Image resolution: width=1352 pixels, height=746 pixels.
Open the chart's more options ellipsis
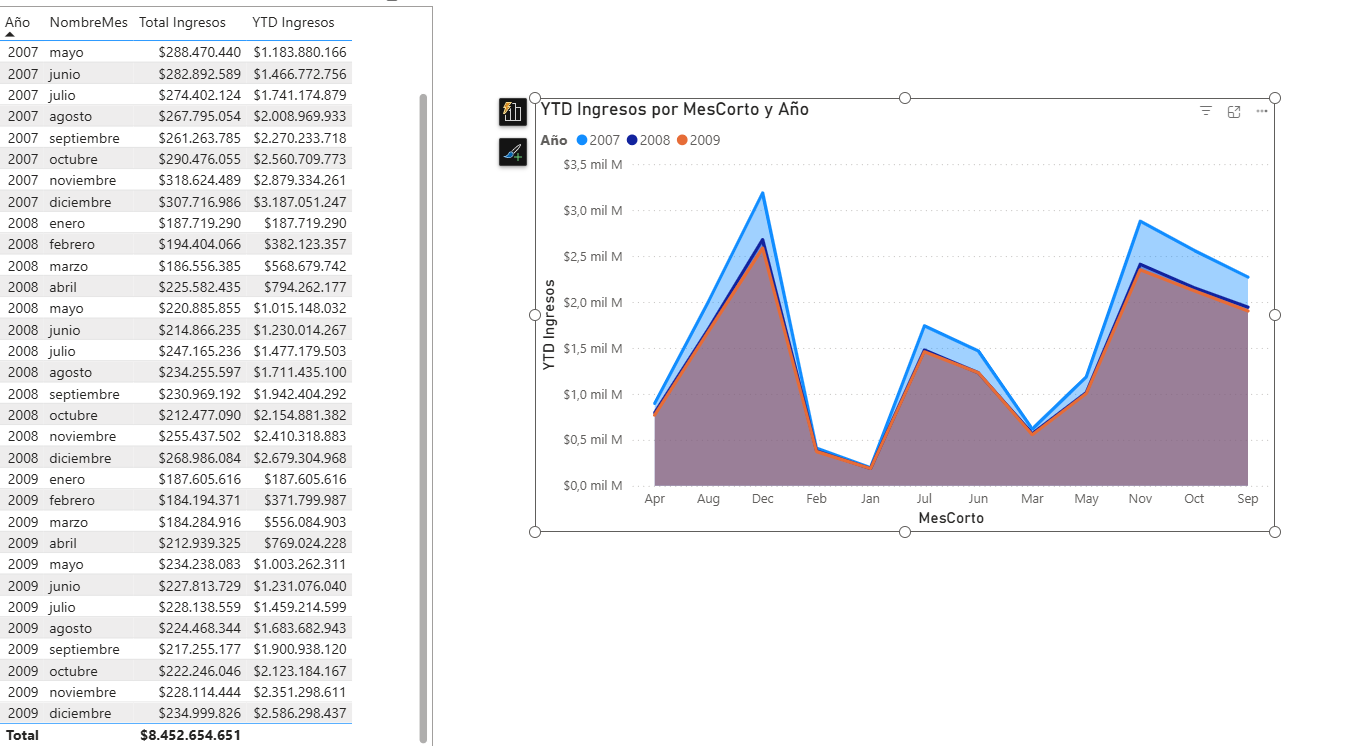click(1262, 111)
